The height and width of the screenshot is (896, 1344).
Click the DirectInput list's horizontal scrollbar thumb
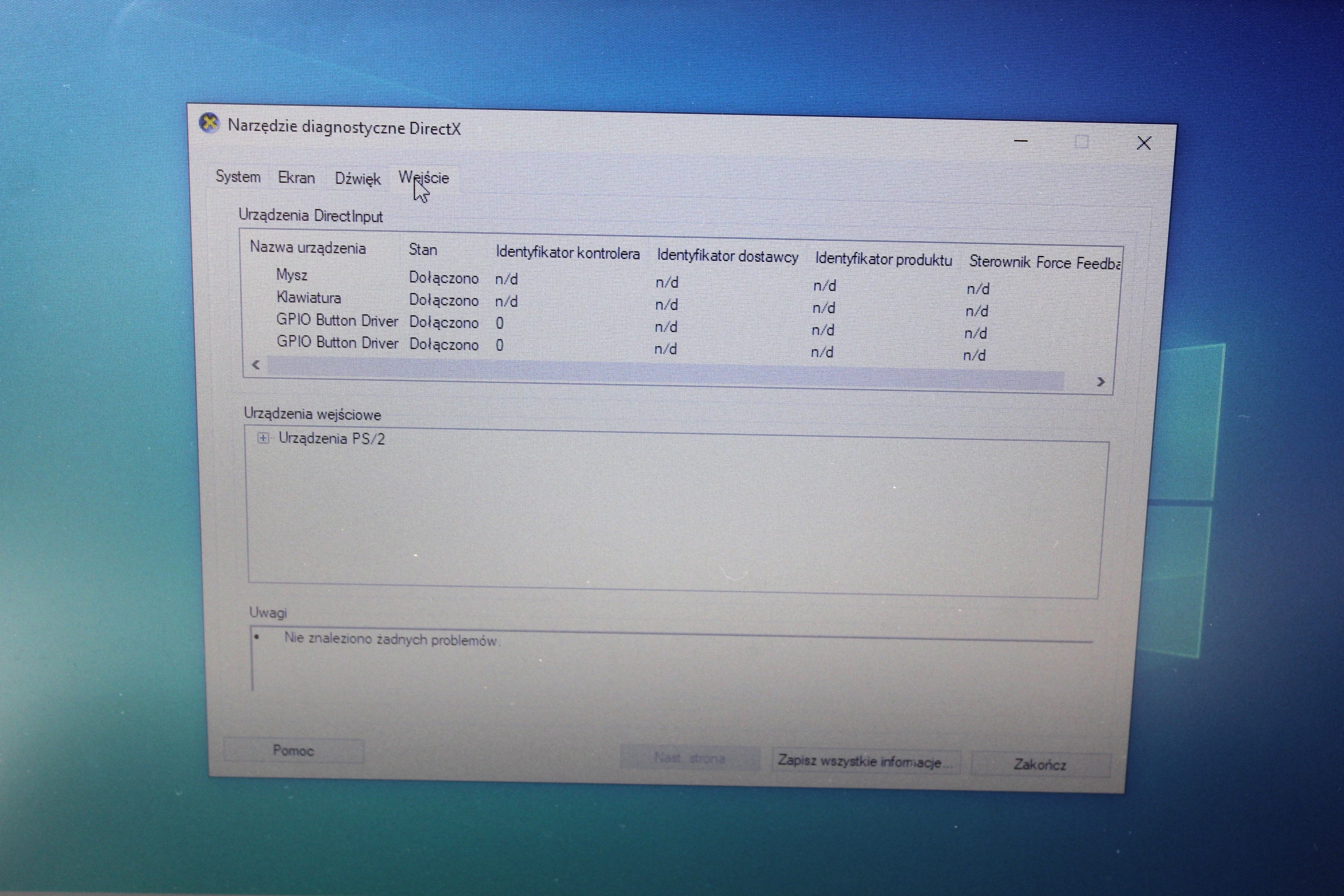click(x=665, y=373)
